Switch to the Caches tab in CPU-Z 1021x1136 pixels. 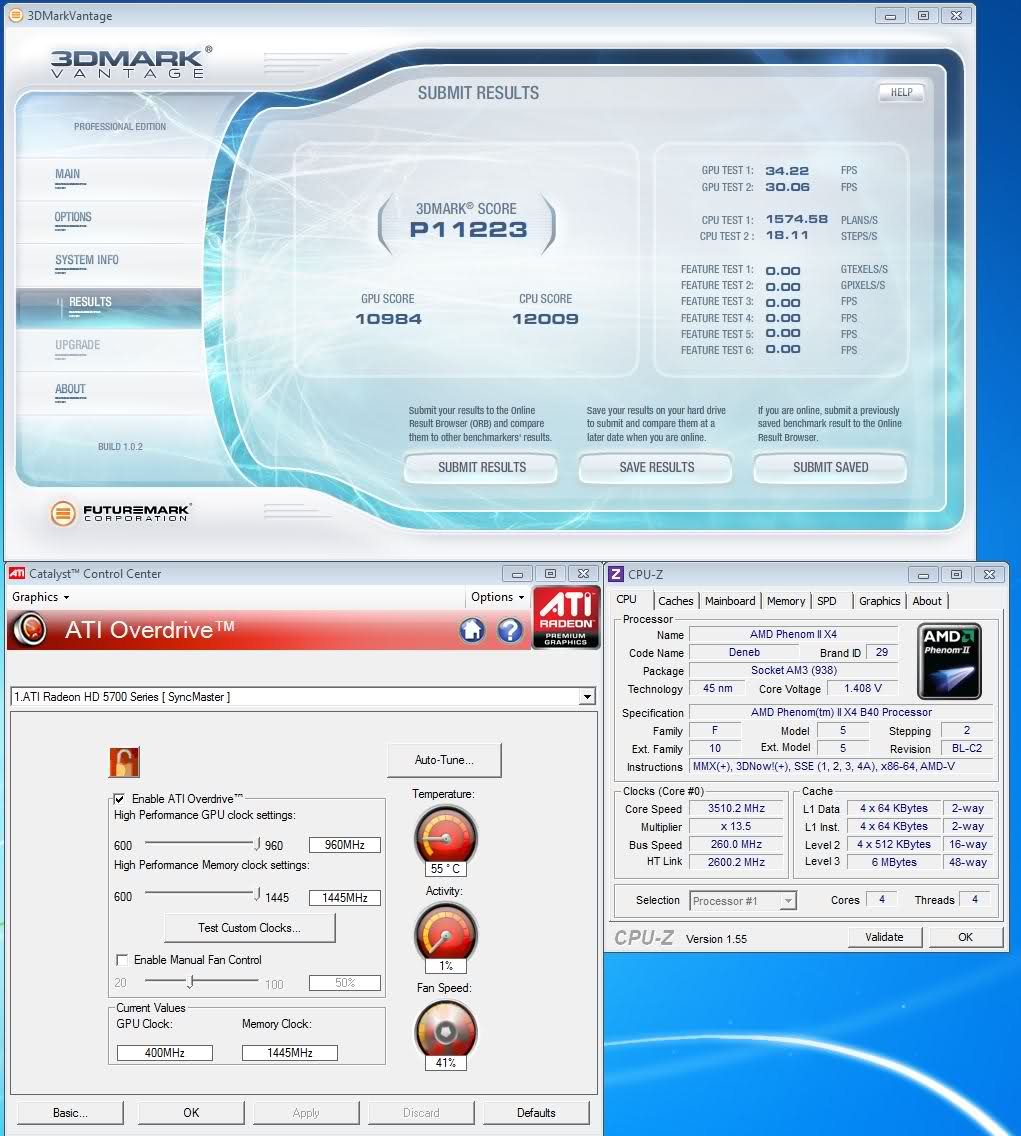pyautogui.click(x=676, y=601)
